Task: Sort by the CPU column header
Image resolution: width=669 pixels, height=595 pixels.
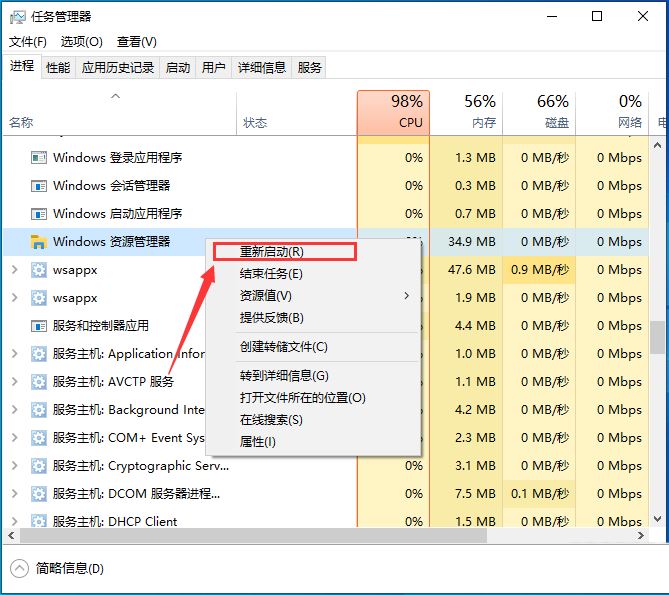Action: tap(393, 113)
